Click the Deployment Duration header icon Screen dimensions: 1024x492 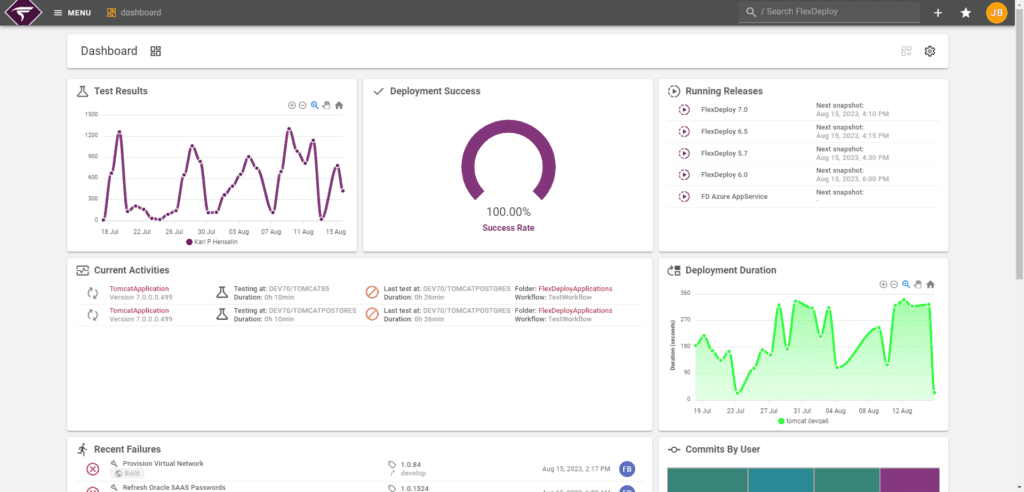pos(673,270)
